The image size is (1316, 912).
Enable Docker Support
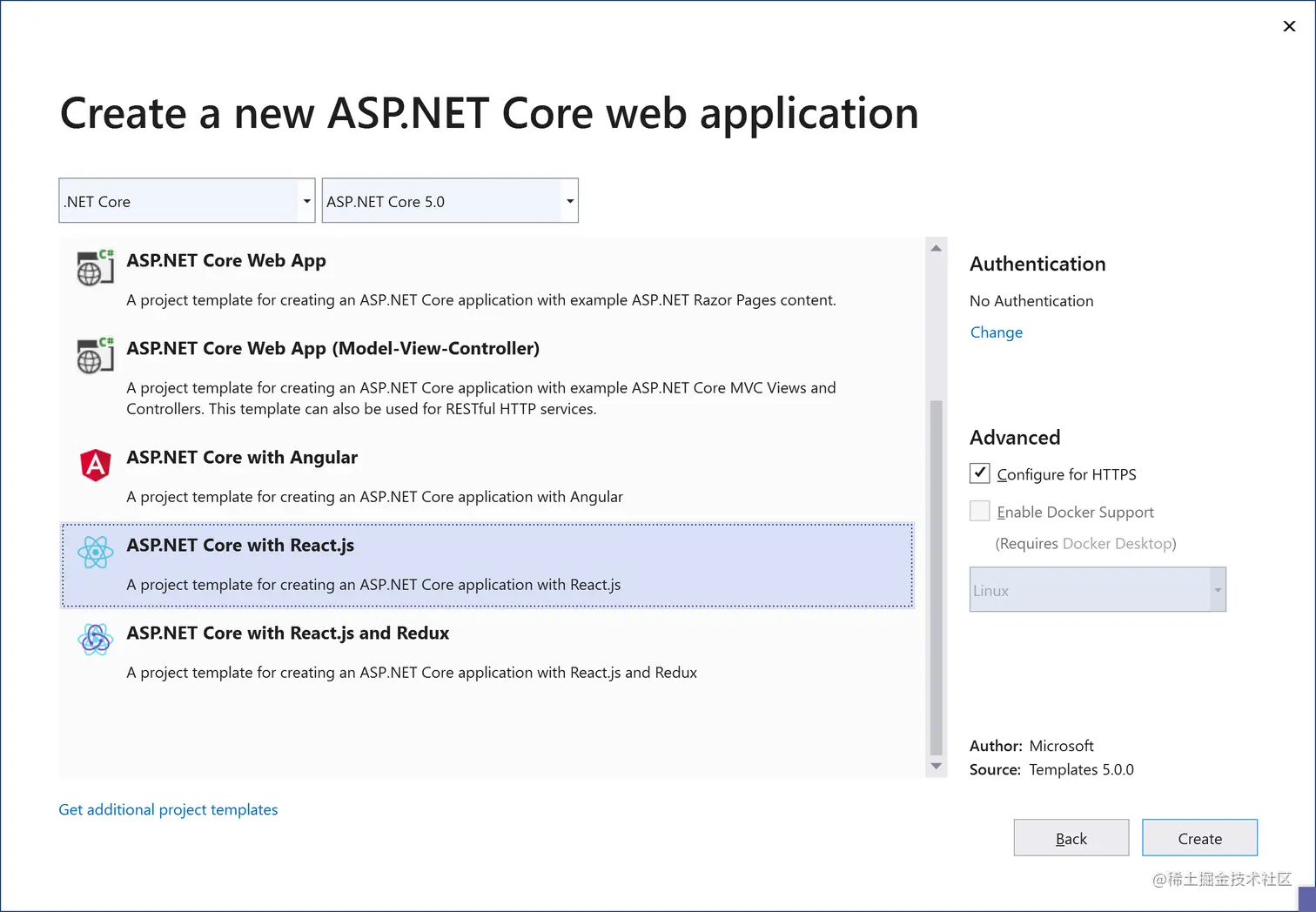(x=978, y=511)
